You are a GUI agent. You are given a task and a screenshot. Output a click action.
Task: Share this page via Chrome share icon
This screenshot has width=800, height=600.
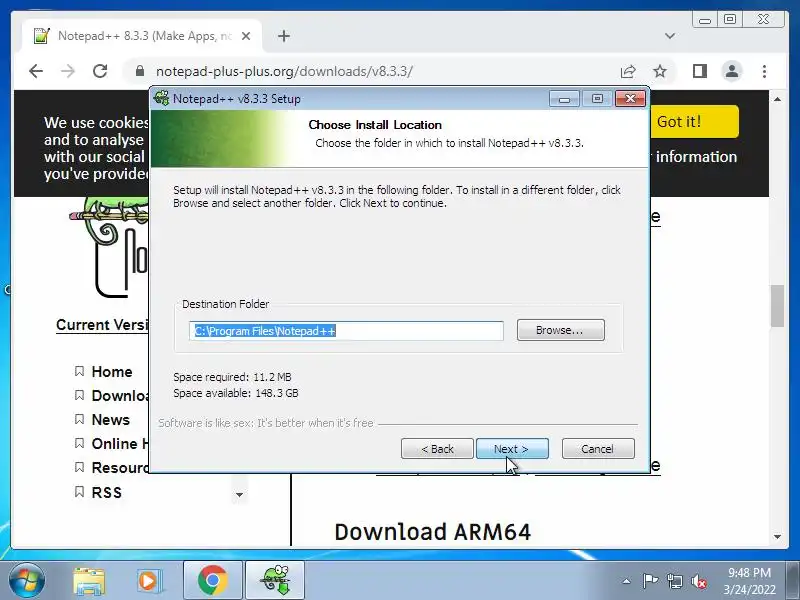click(628, 71)
